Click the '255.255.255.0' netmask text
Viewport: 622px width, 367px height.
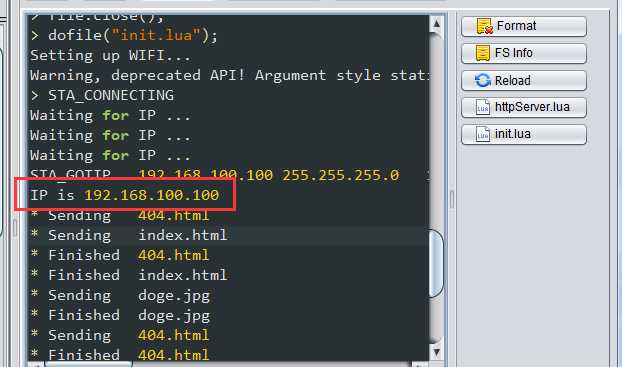(341, 175)
